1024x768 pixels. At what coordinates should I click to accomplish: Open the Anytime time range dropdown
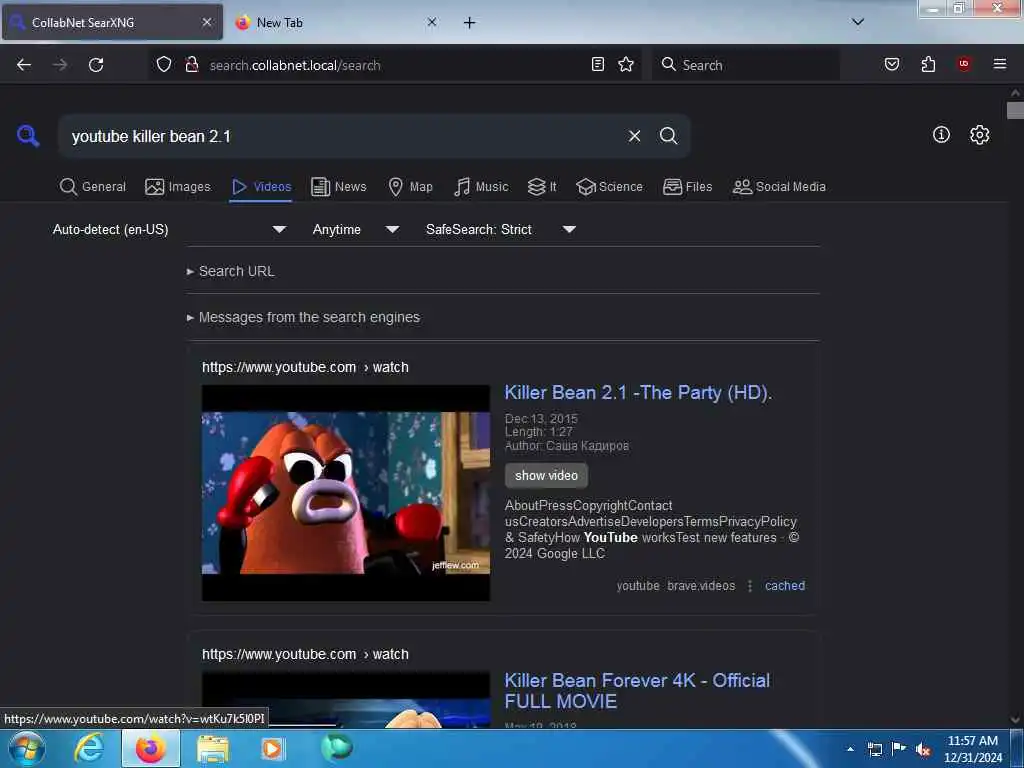tap(355, 229)
